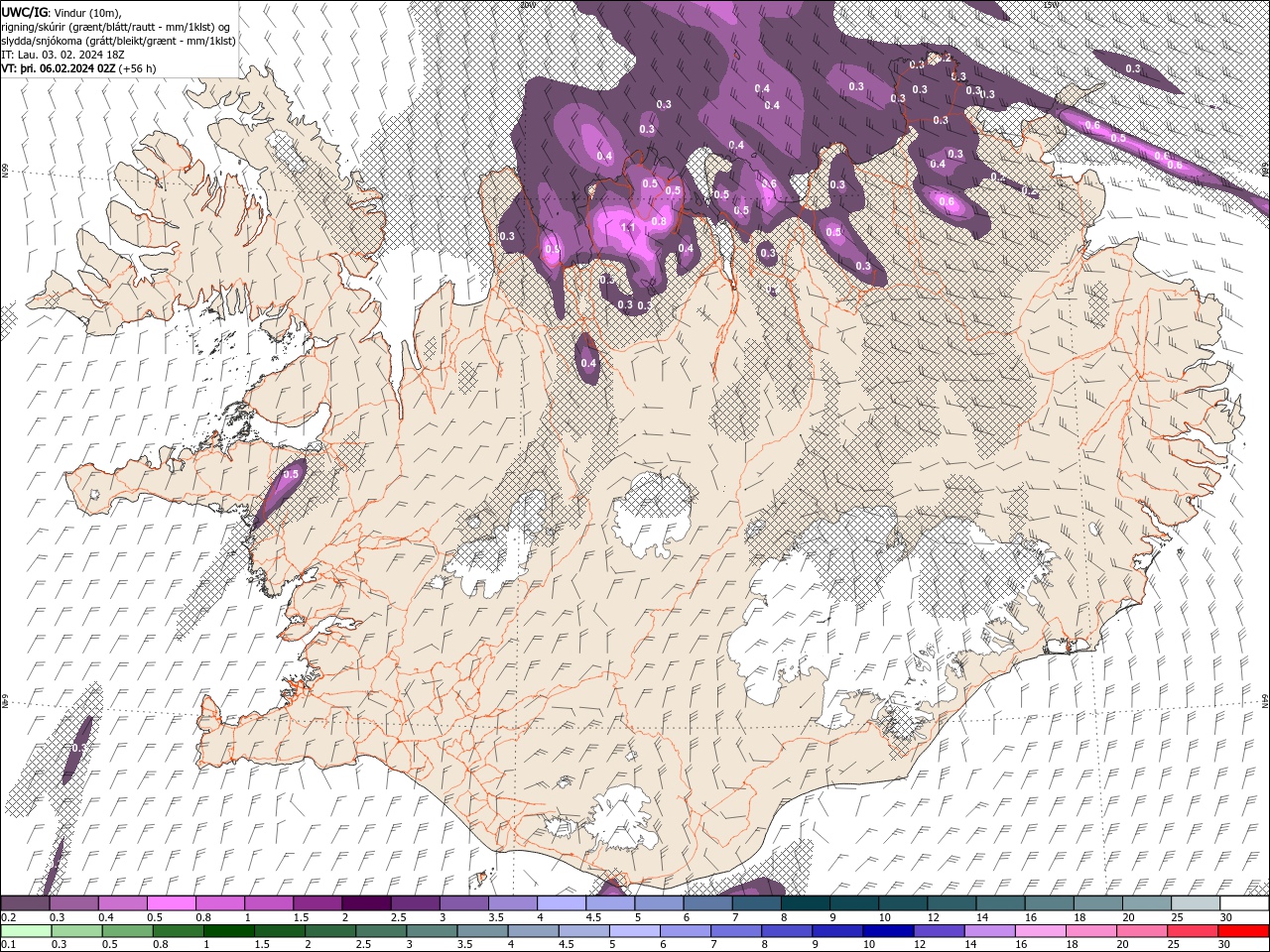Click the '4.5' label under the upper legend
Screen dimensions: 1270x952
pyautogui.click(x=593, y=917)
